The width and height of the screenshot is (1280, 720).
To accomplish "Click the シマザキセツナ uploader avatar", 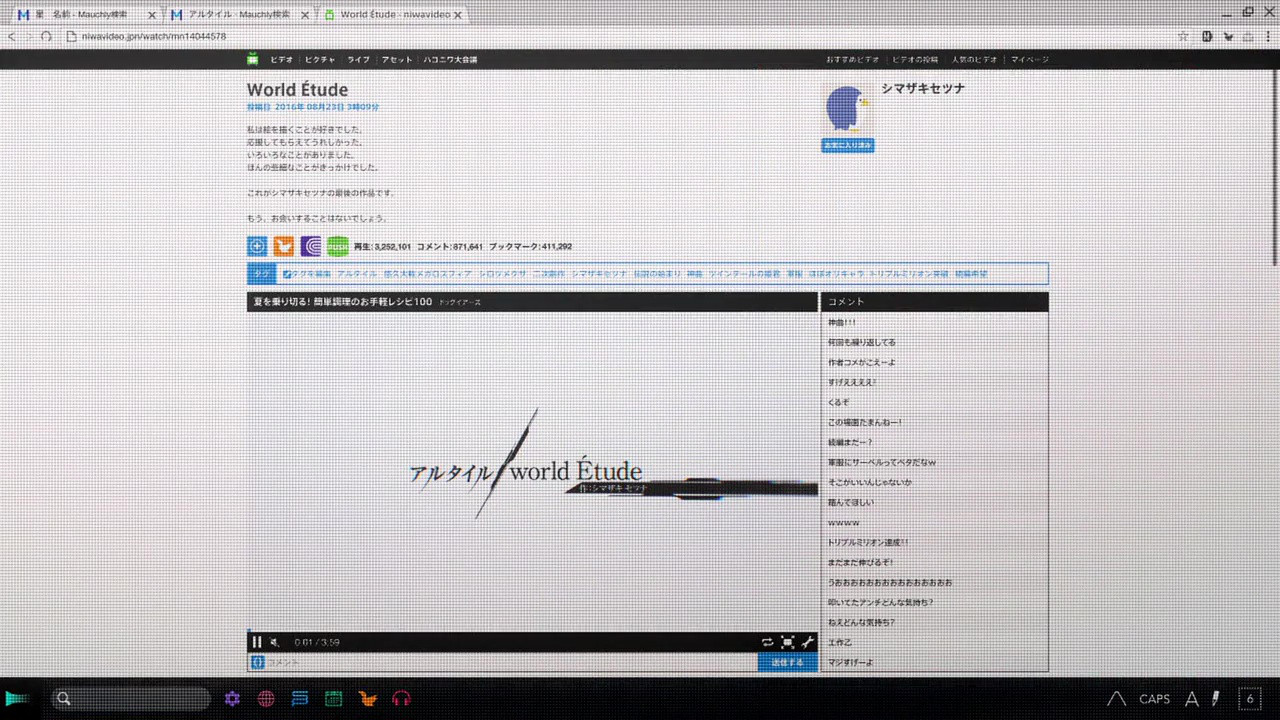I will click(x=846, y=108).
